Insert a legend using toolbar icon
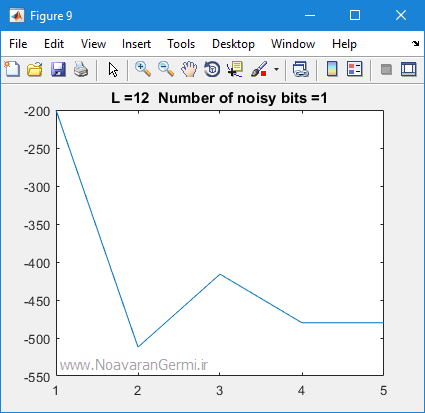The height and width of the screenshot is (413, 425). point(355,69)
